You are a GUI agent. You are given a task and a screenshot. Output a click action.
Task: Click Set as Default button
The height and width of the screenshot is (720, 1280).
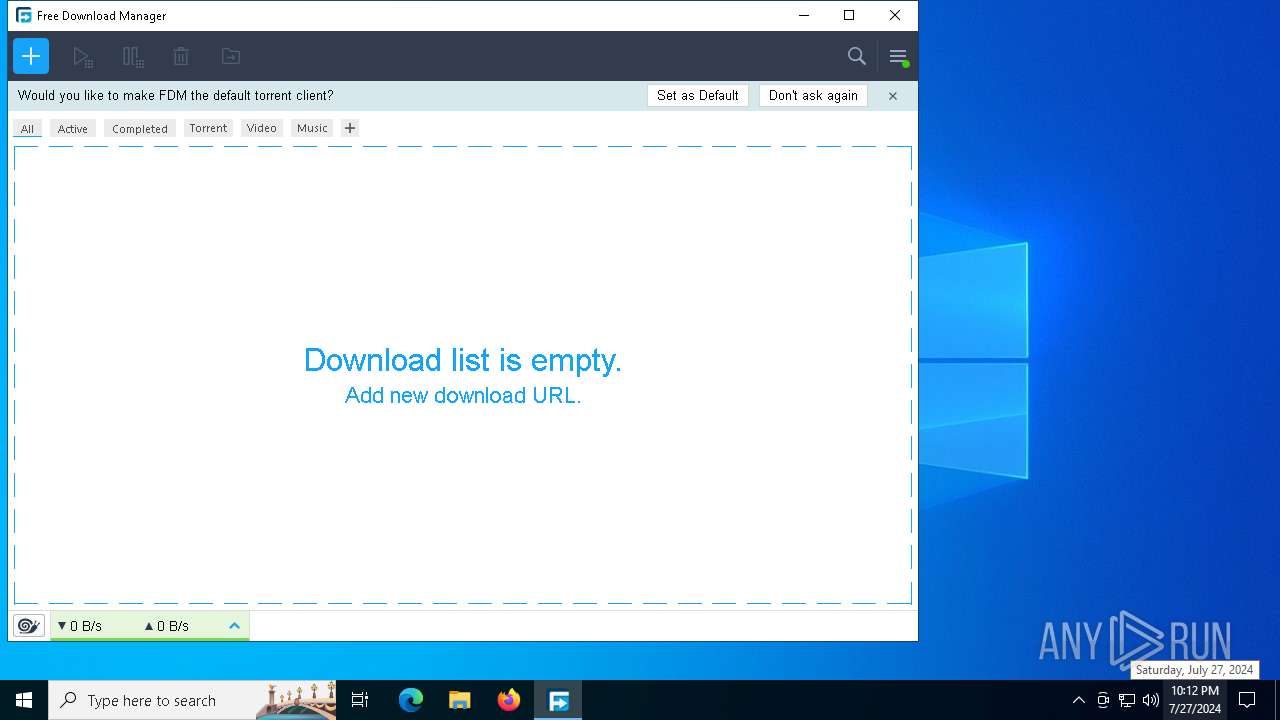tap(698, 96)
